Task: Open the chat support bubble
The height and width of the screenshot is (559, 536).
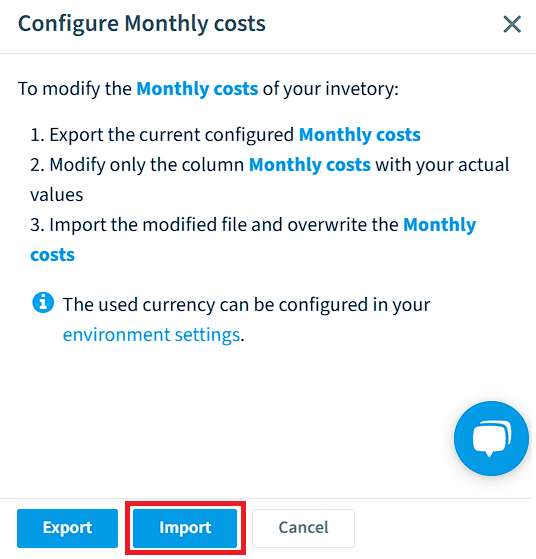Action: (x=491, y=438)
